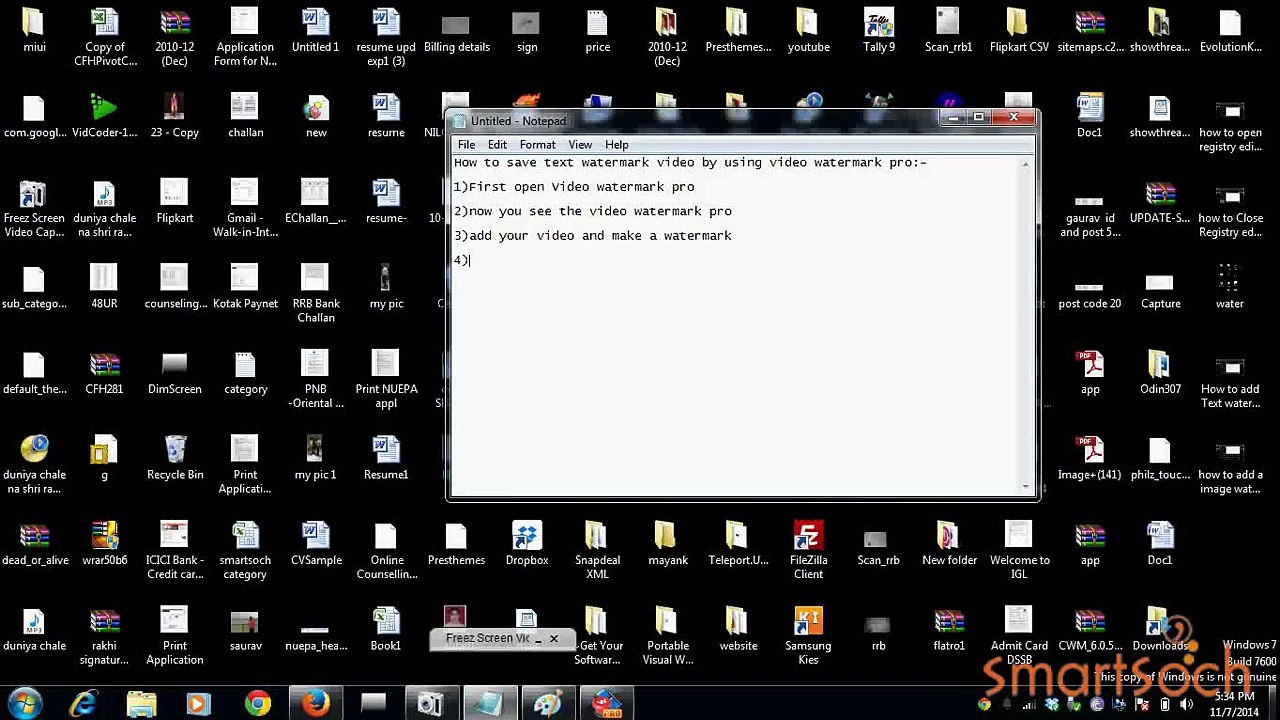Open the Paint app from the taskbar
This screenshot has width=1280, height=720.
point(547,705)
